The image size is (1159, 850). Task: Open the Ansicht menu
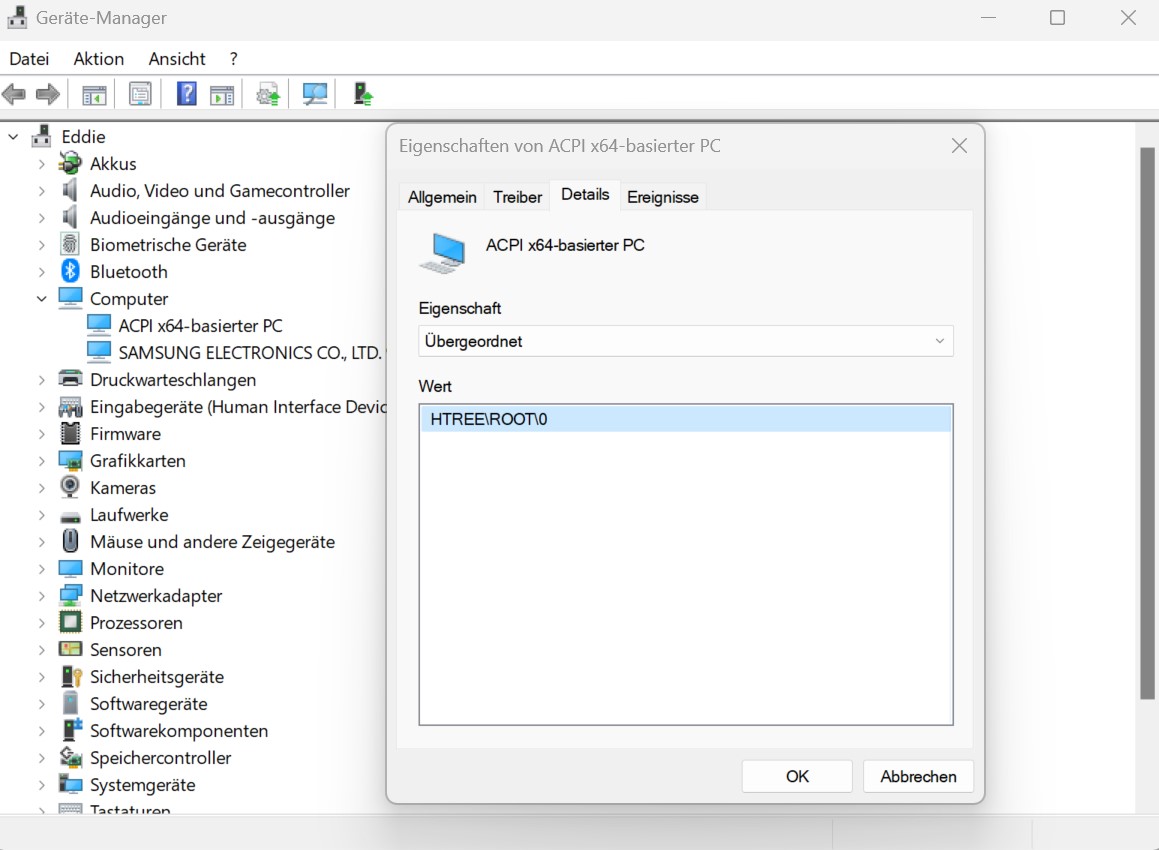click(177, 58)
